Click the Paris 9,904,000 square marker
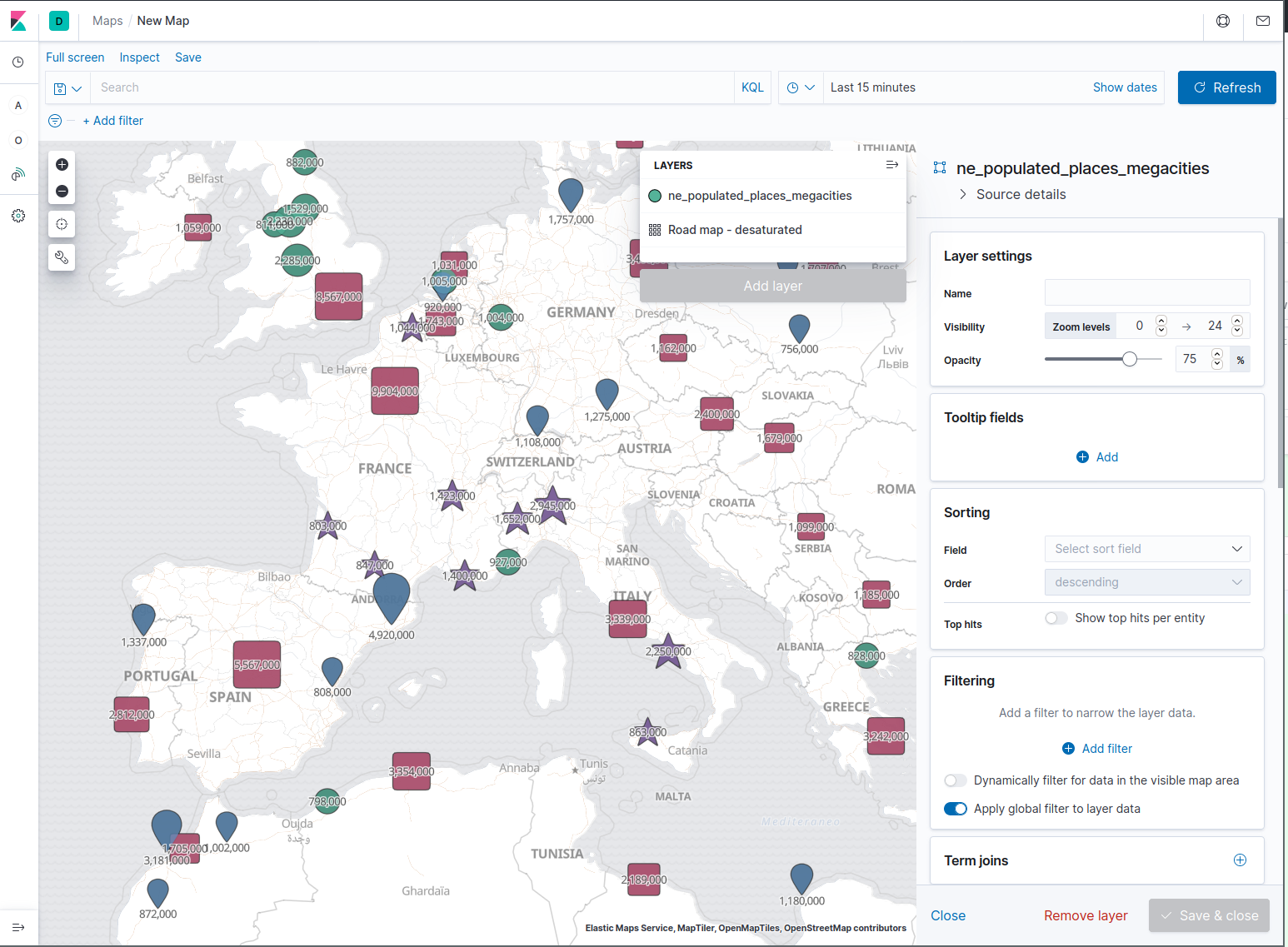Image resolution: width=1288 pixels, height=947 pixels. tap(395, 391)
